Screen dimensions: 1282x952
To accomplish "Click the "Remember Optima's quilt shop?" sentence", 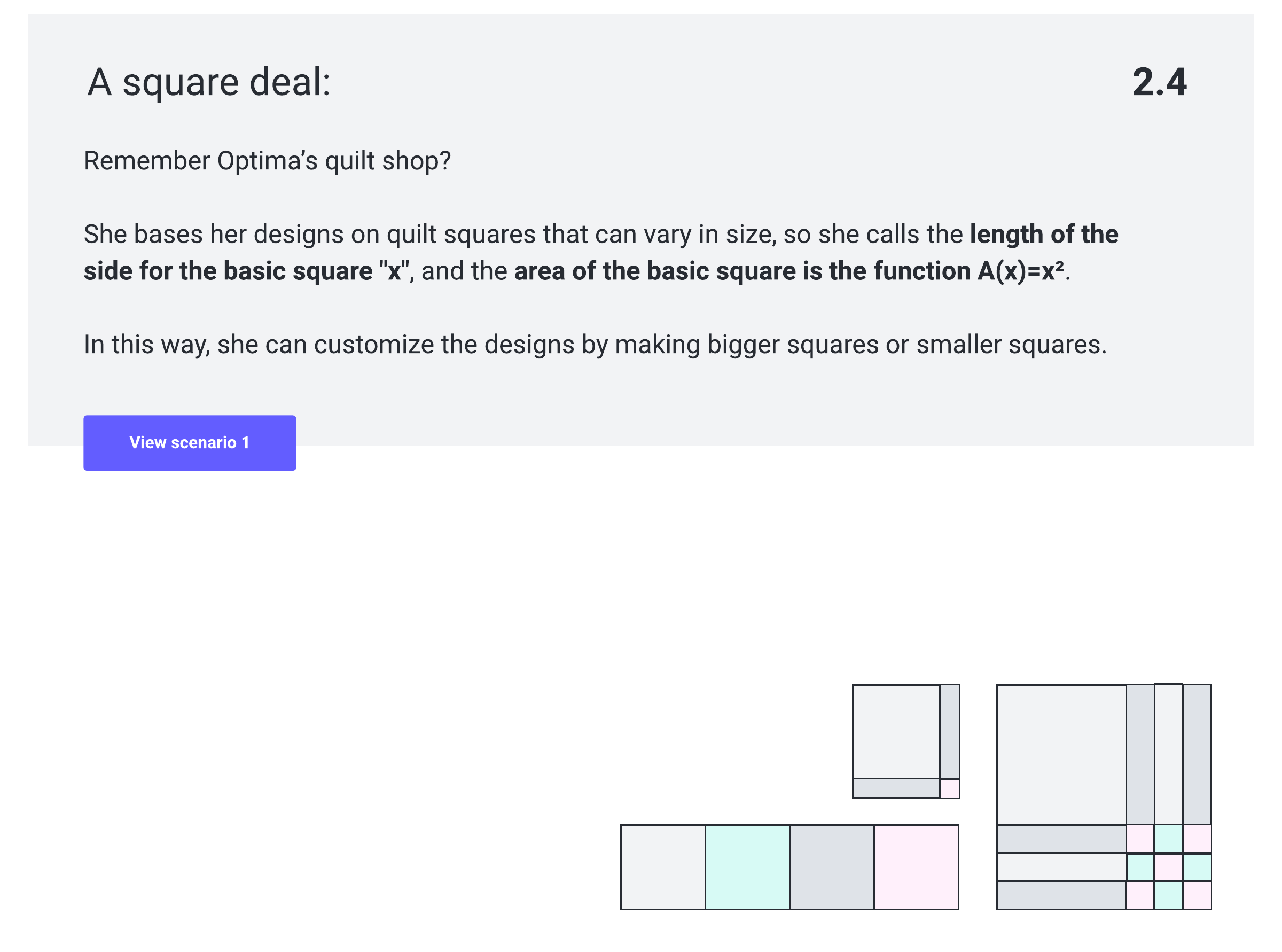I will (267, 161).
